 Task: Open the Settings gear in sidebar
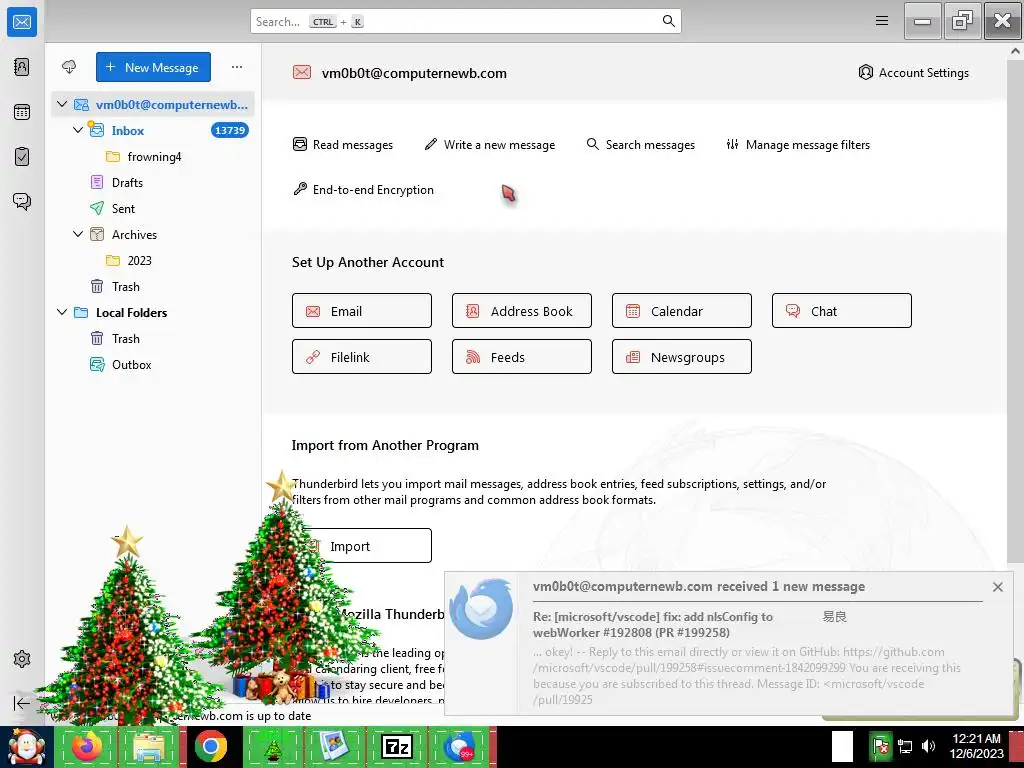pyautogui.click(x=22, y=659)
